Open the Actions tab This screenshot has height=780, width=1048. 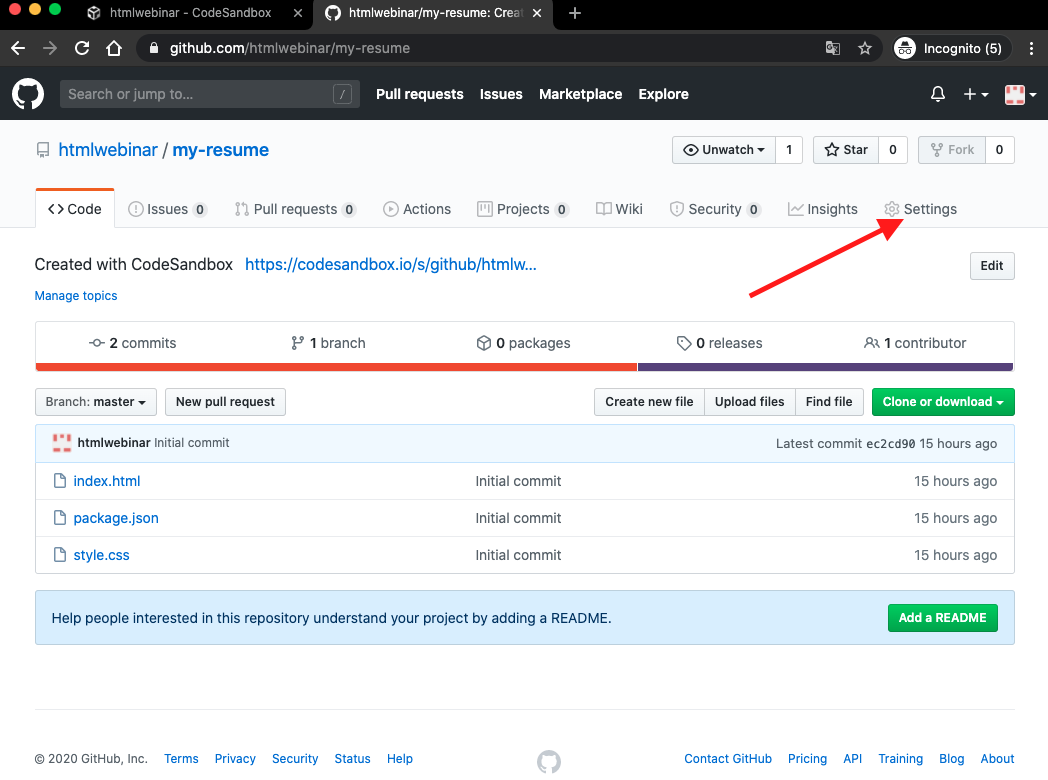(x=417, y=209)
